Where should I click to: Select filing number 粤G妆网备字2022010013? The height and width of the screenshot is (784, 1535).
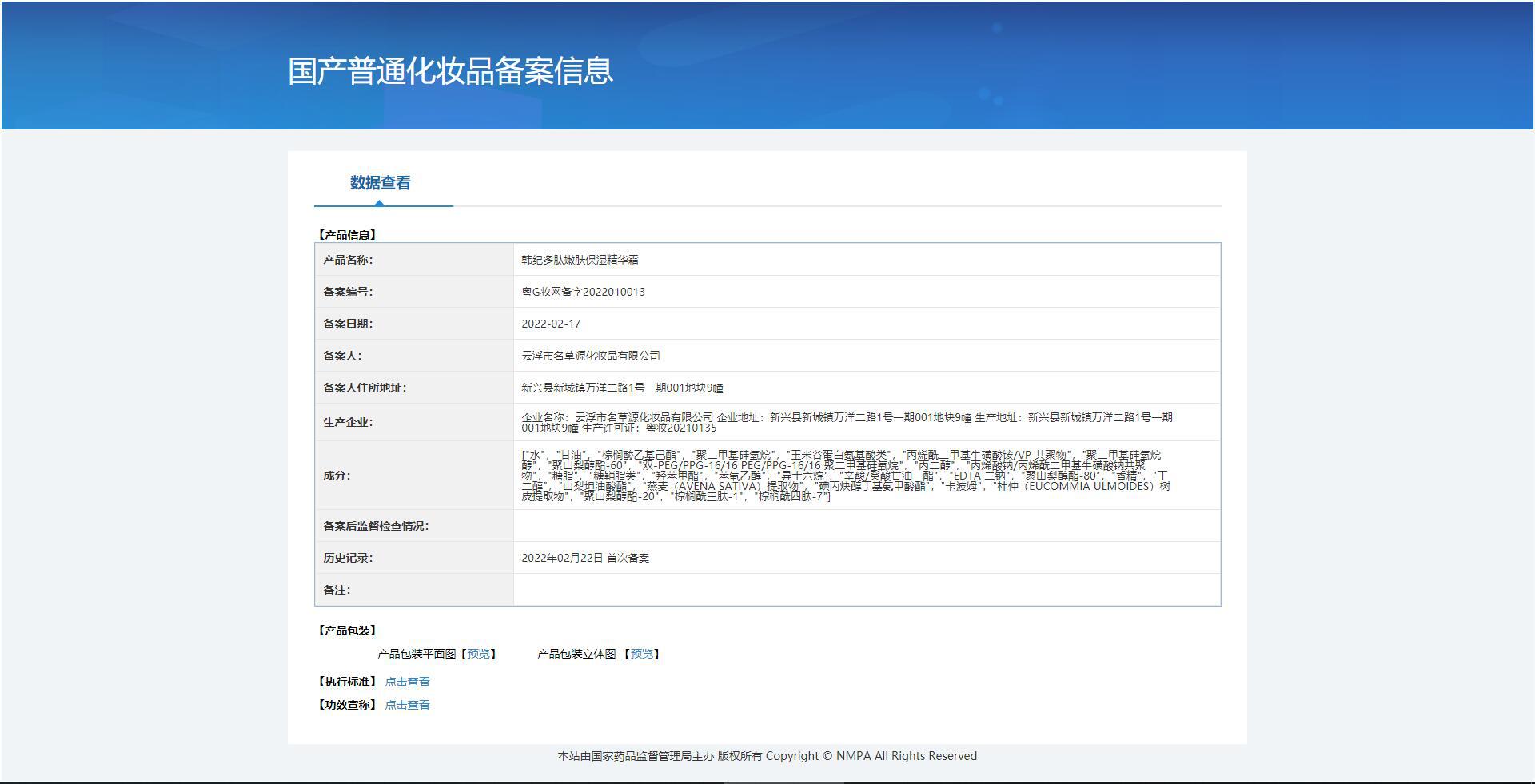click(583, 292)
